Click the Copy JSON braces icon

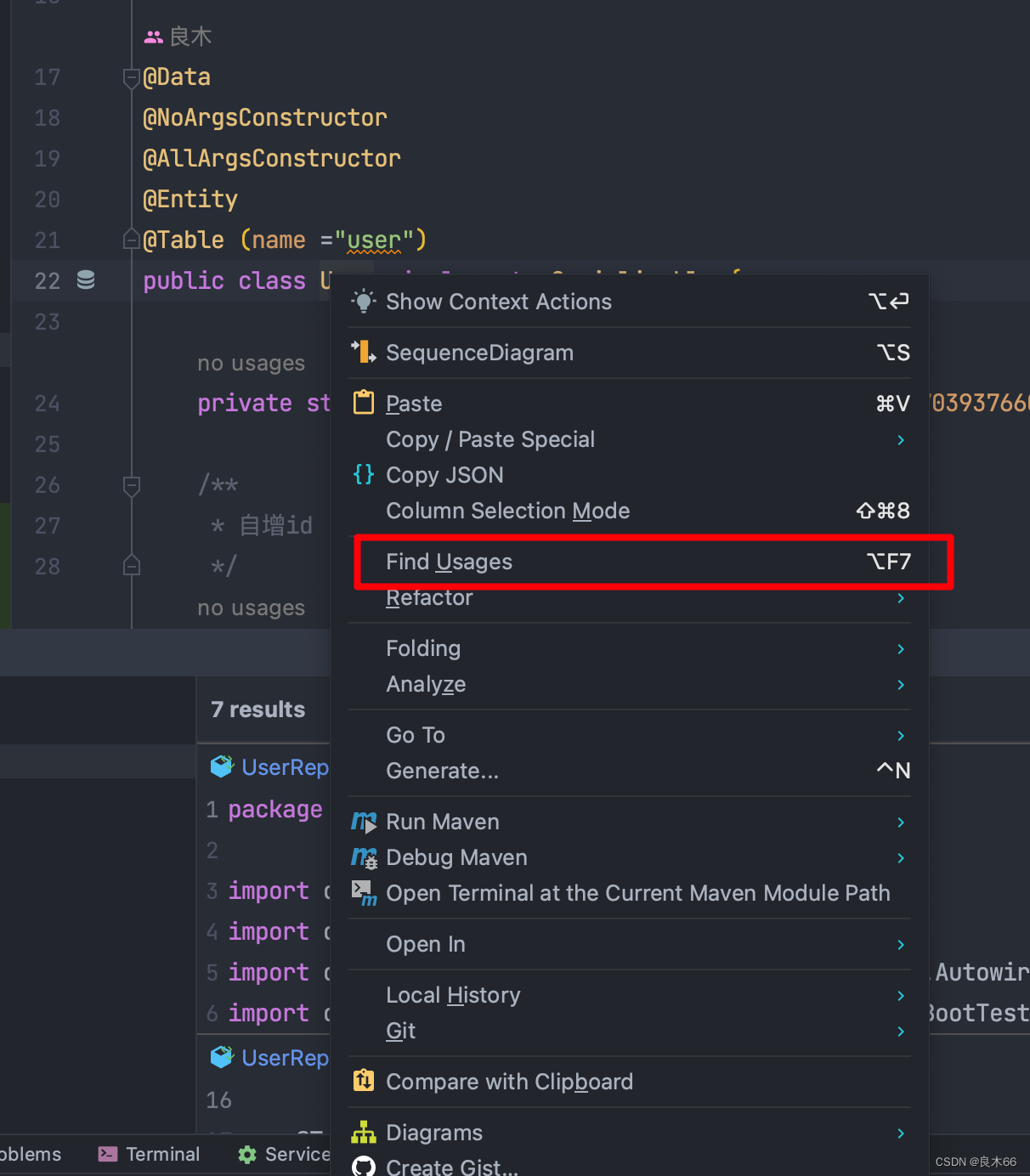click(x=364, y=474)
